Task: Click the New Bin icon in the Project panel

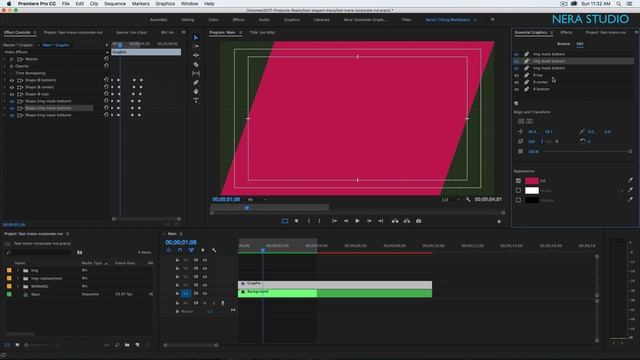Action: click(x=127, y=345)
